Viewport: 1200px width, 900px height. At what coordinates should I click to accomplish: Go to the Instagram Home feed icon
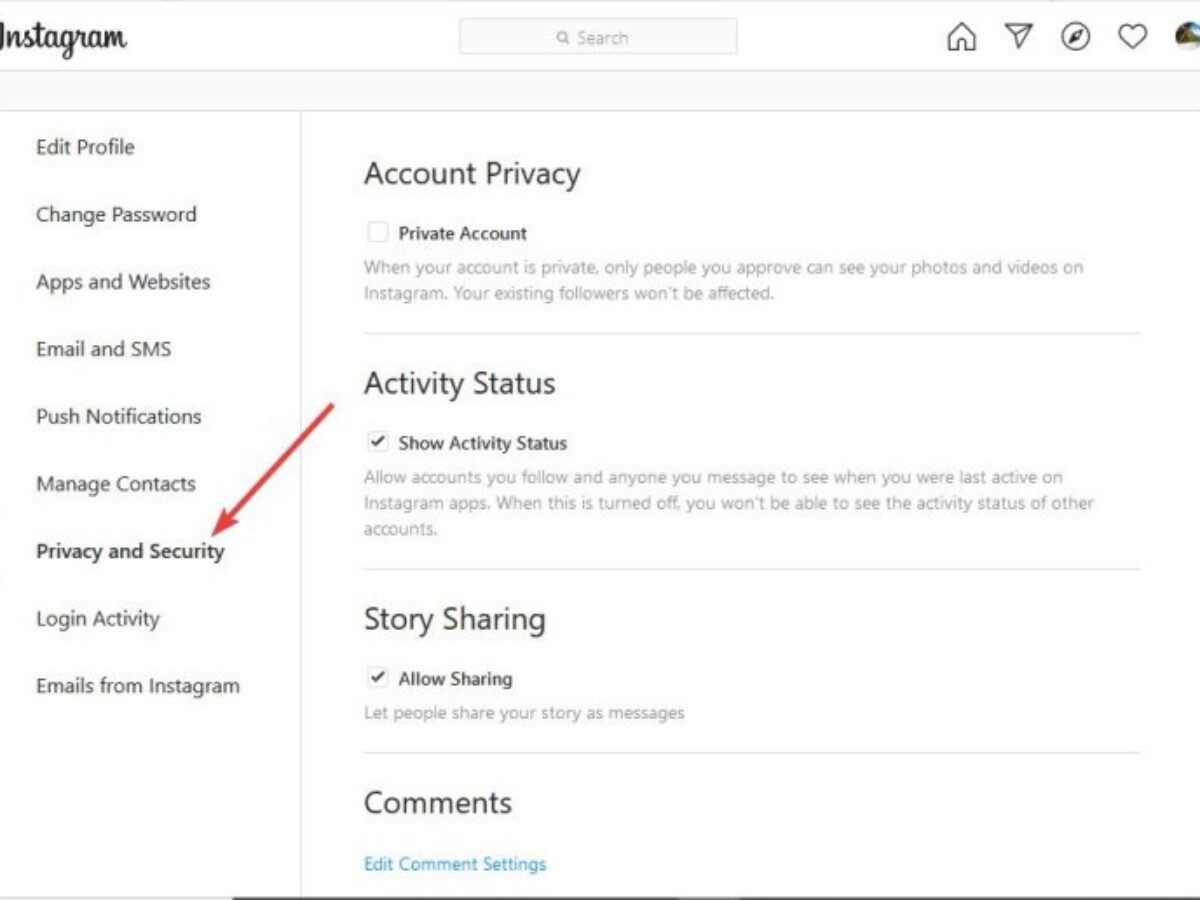(x=961, y=37)
